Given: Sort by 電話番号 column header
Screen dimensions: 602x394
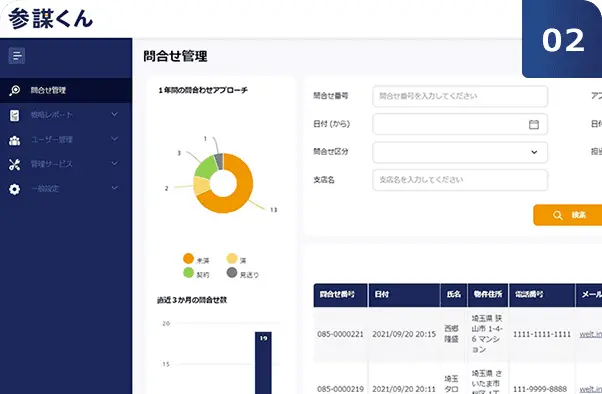Looking at the screenshot, I should coord(542,295).
